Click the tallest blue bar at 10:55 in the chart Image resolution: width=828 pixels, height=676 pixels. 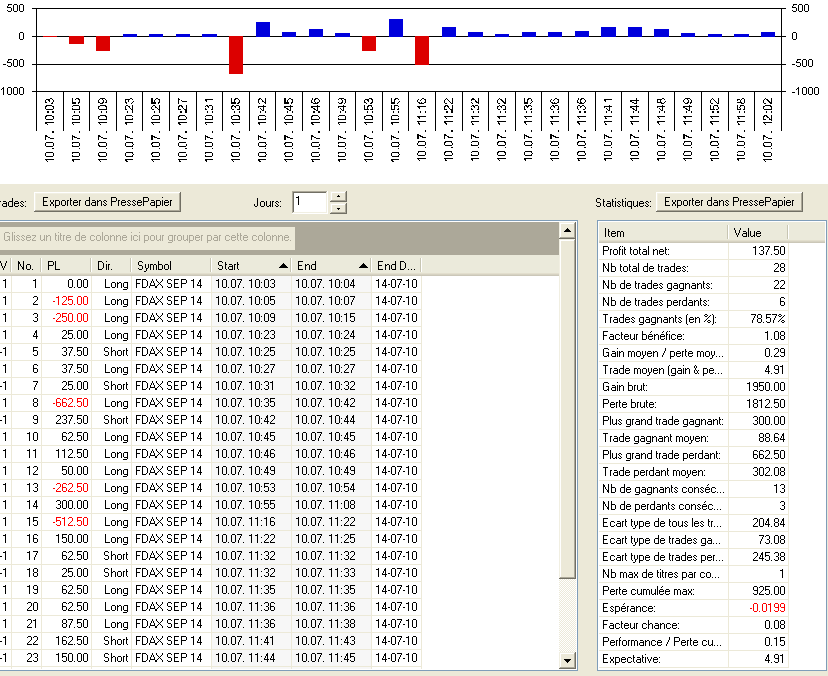396,28
